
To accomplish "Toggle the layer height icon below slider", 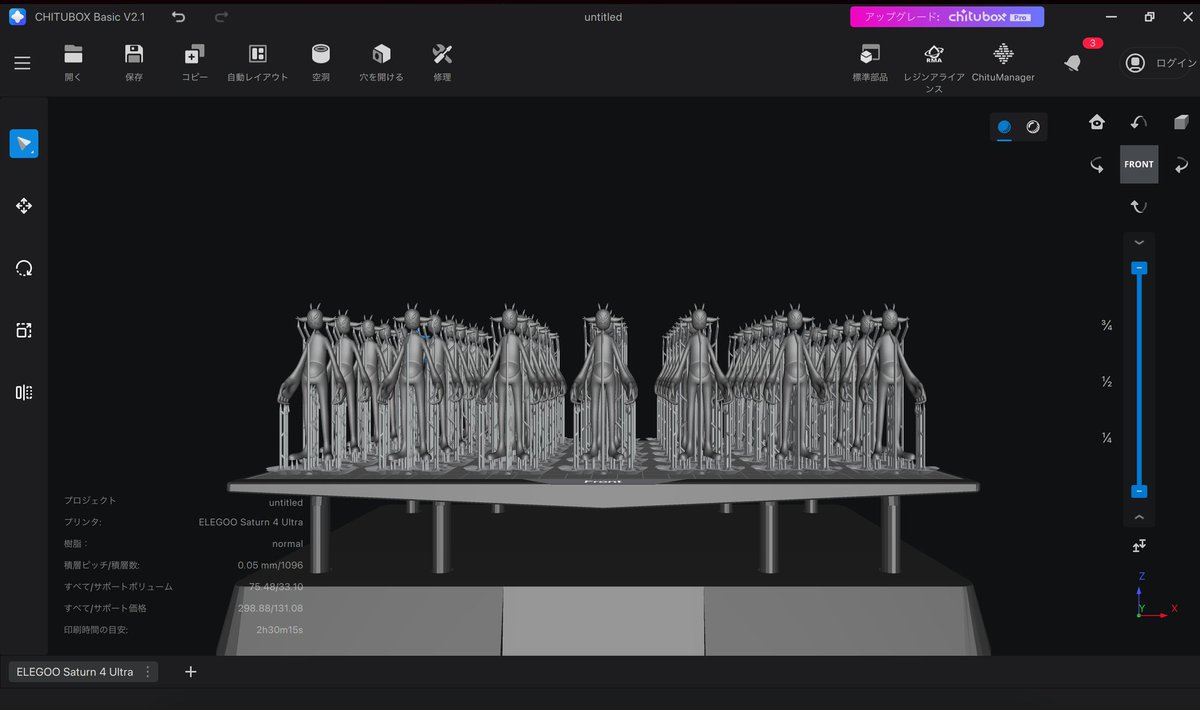I will [x=1139, y=545].
